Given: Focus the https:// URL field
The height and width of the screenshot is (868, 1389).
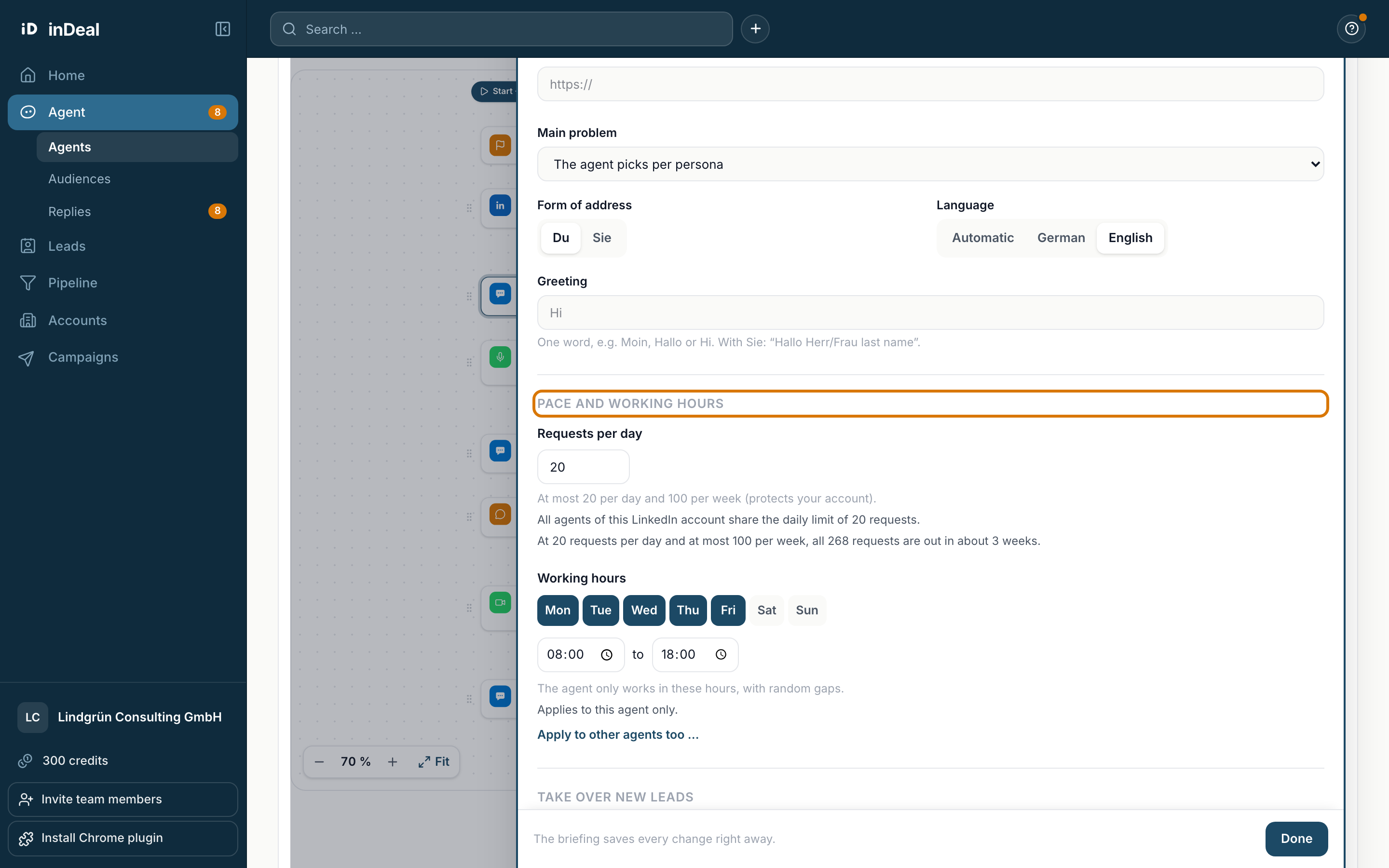Looking at the screenshot, I should [930, 84].
